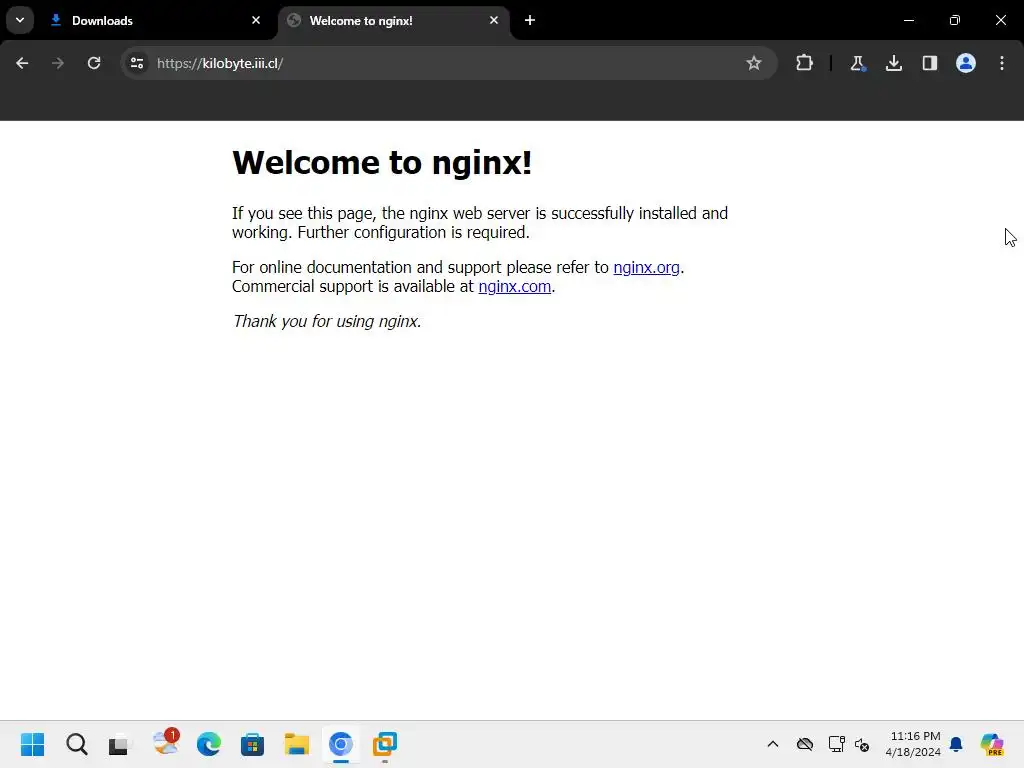
Task: Open a new browser tab
Action: coord(530,20)
